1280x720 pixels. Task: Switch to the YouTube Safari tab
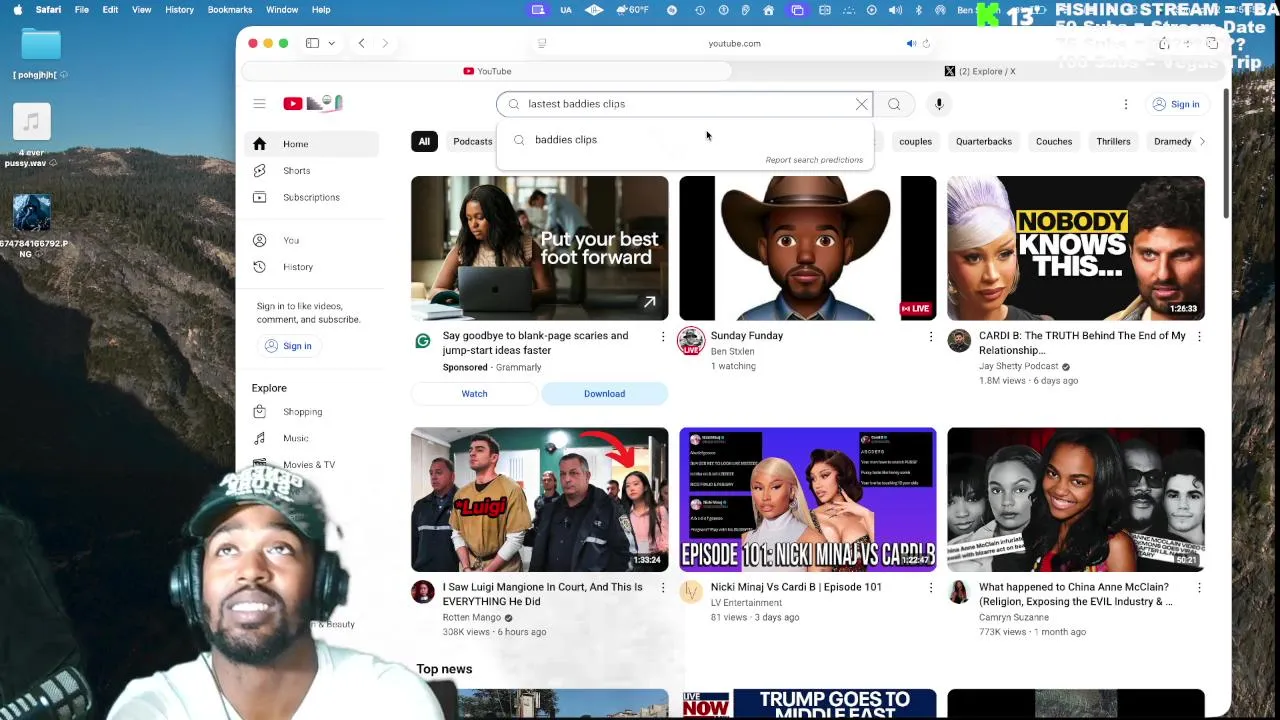tap(487, 71)
